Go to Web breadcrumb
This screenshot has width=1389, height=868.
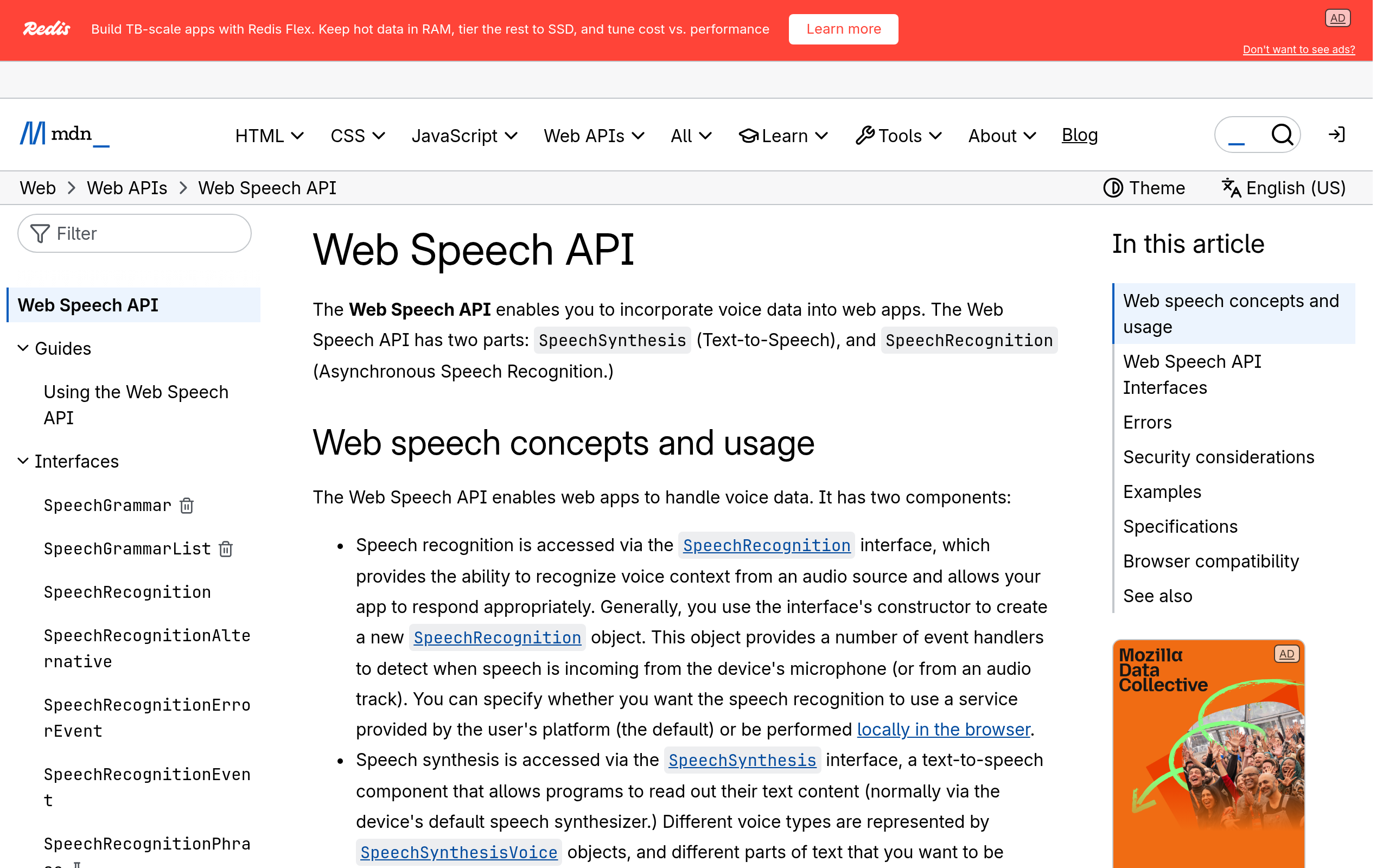click(38, 188)
